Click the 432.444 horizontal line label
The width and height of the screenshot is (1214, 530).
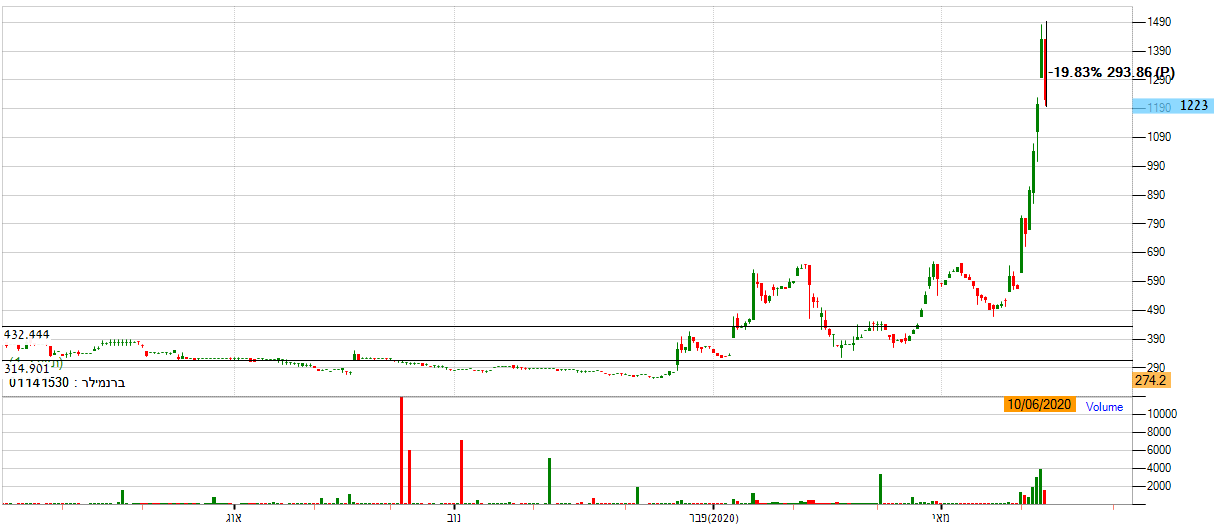(x=27, y=334)
